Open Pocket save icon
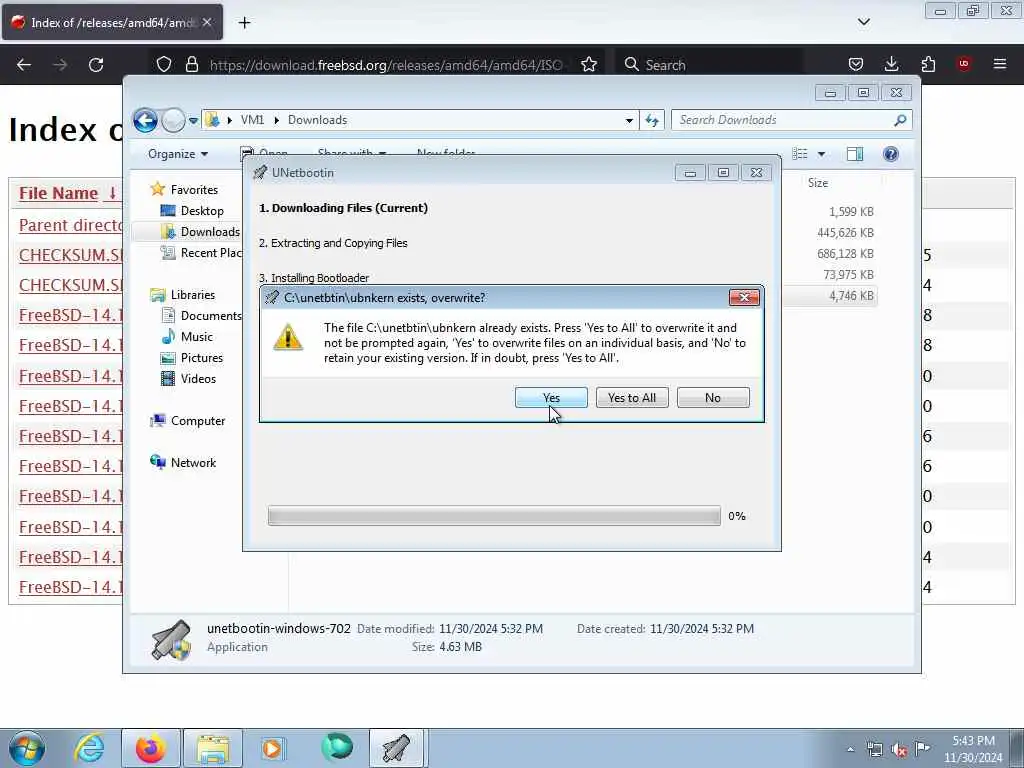 (x=856, y=65)
